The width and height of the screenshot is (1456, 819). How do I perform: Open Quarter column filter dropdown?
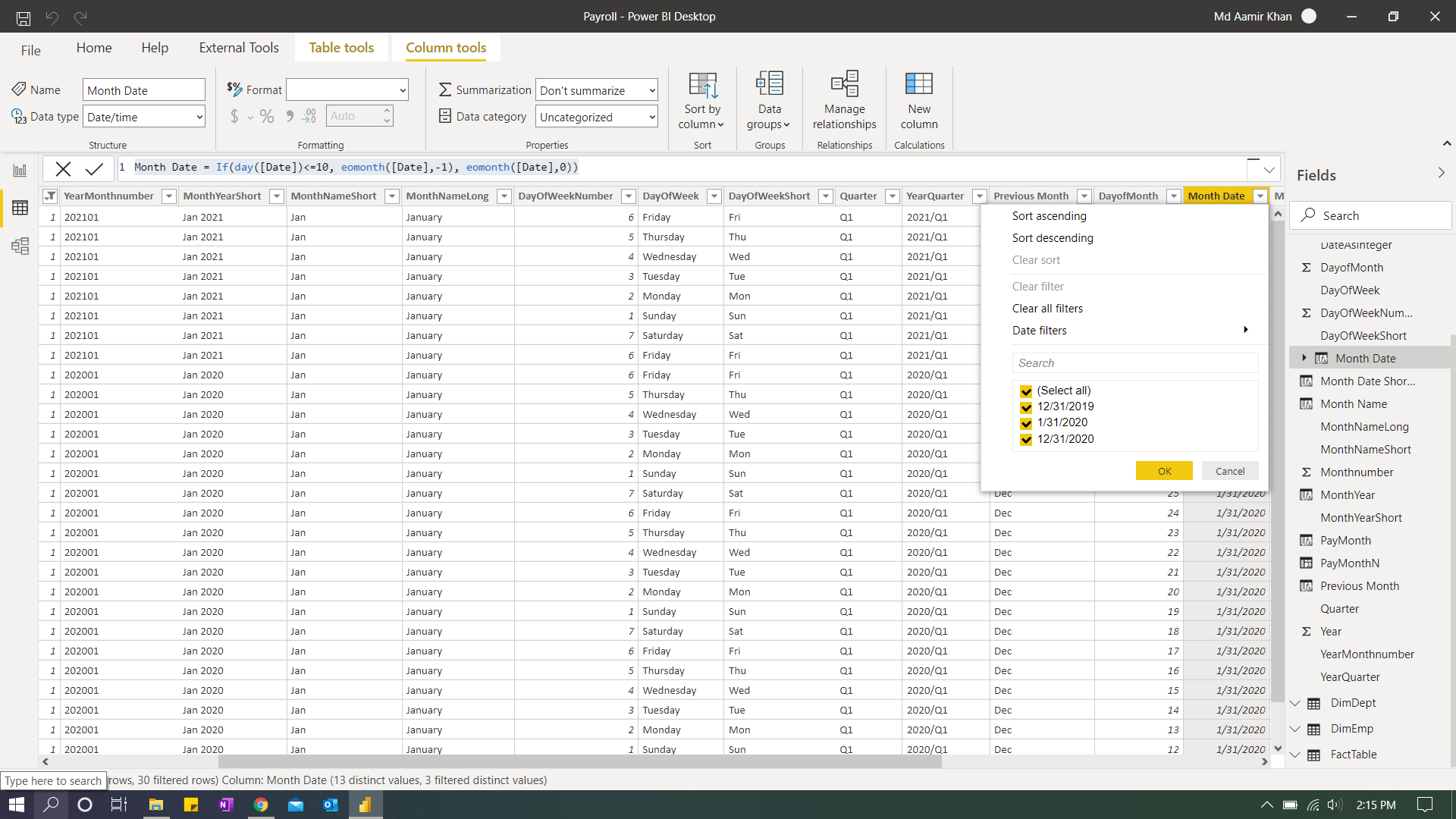[893, 196]
